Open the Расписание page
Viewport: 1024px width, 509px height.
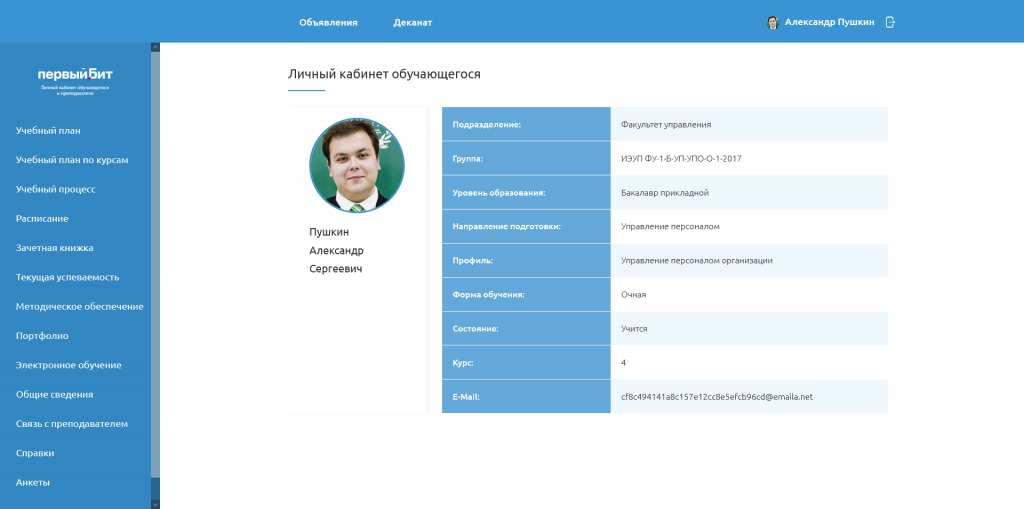(x=42, y=218)
